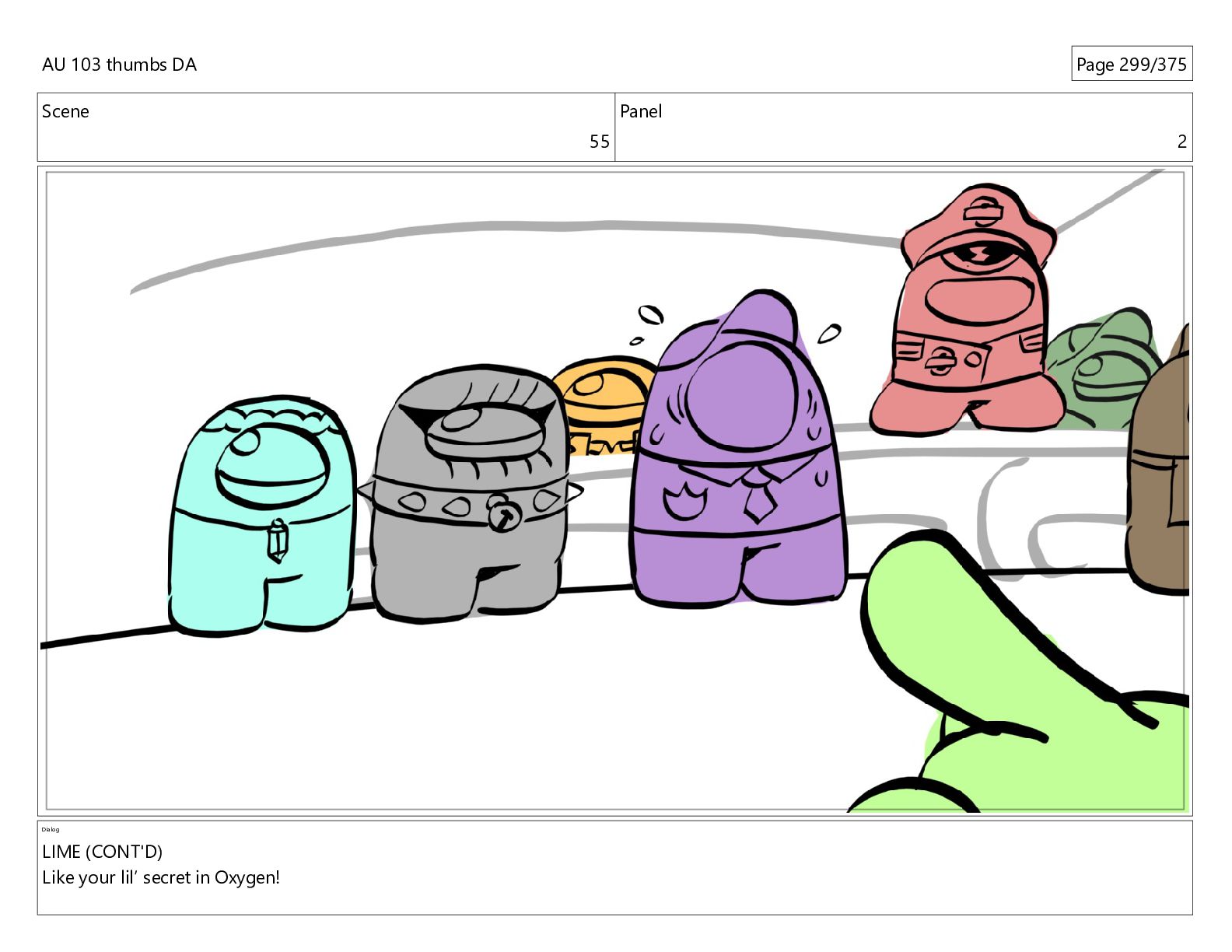Viewport: 1232px width, 952px height.
Task: Click the 'LIME (CONT'D)' speaker name
Action: click(x=102, y=852)
